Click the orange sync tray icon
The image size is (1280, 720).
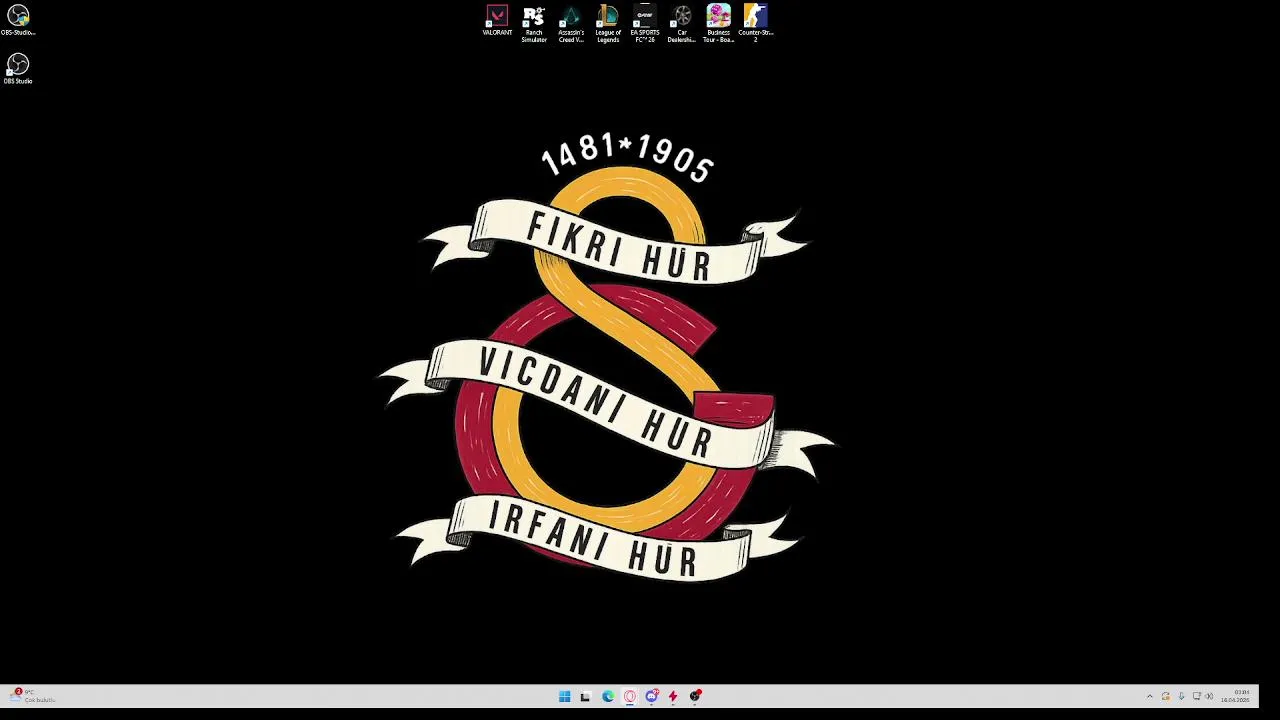pos(1165,696)
